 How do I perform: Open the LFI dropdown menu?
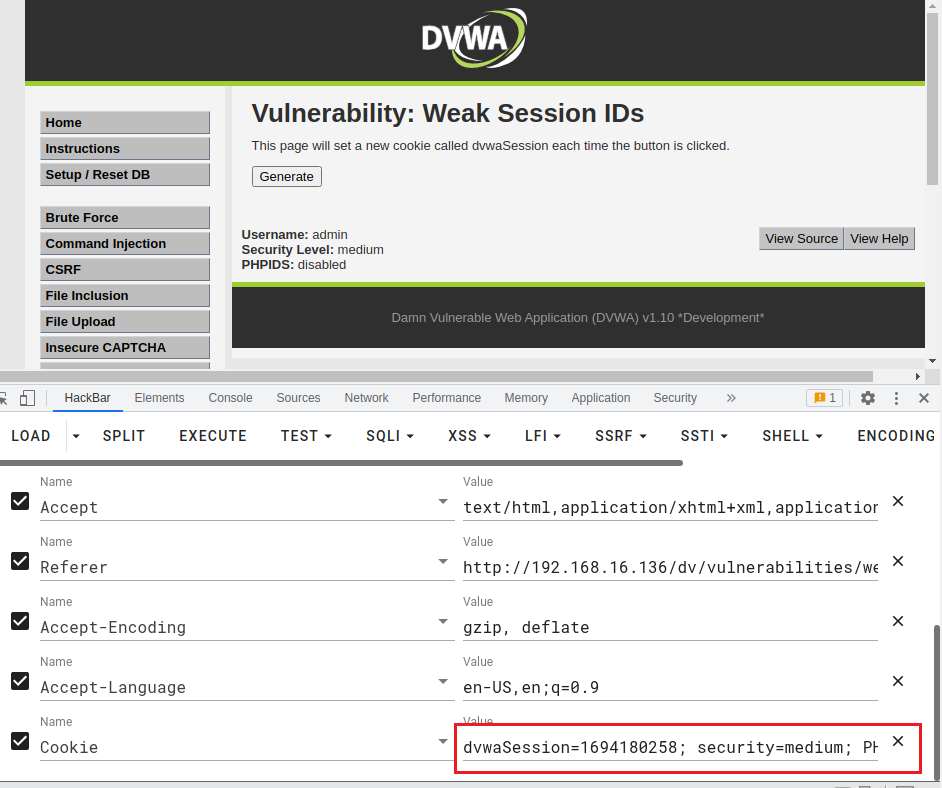click(x=542, y=436)
